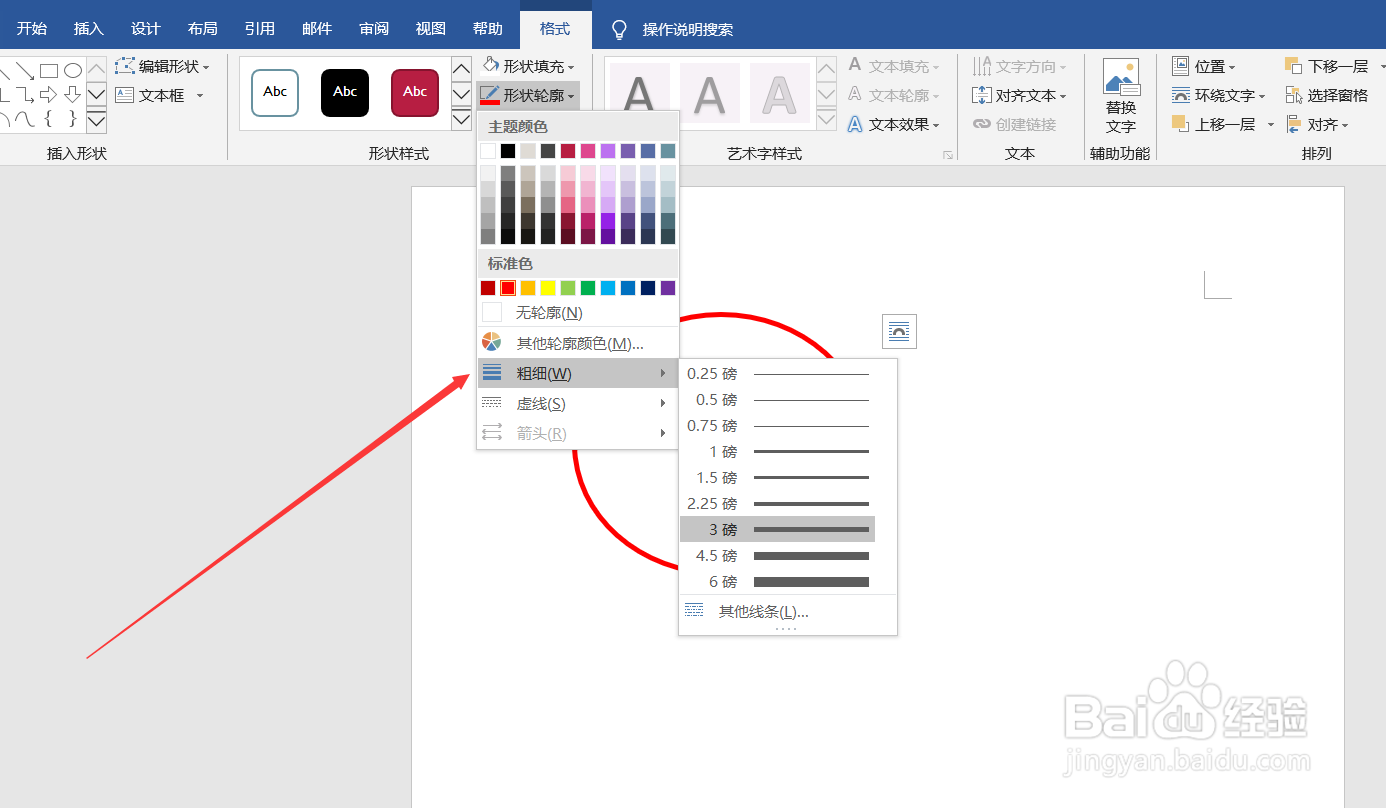
Task: Open the Edit Shape menu
Action: pos(162,66)
